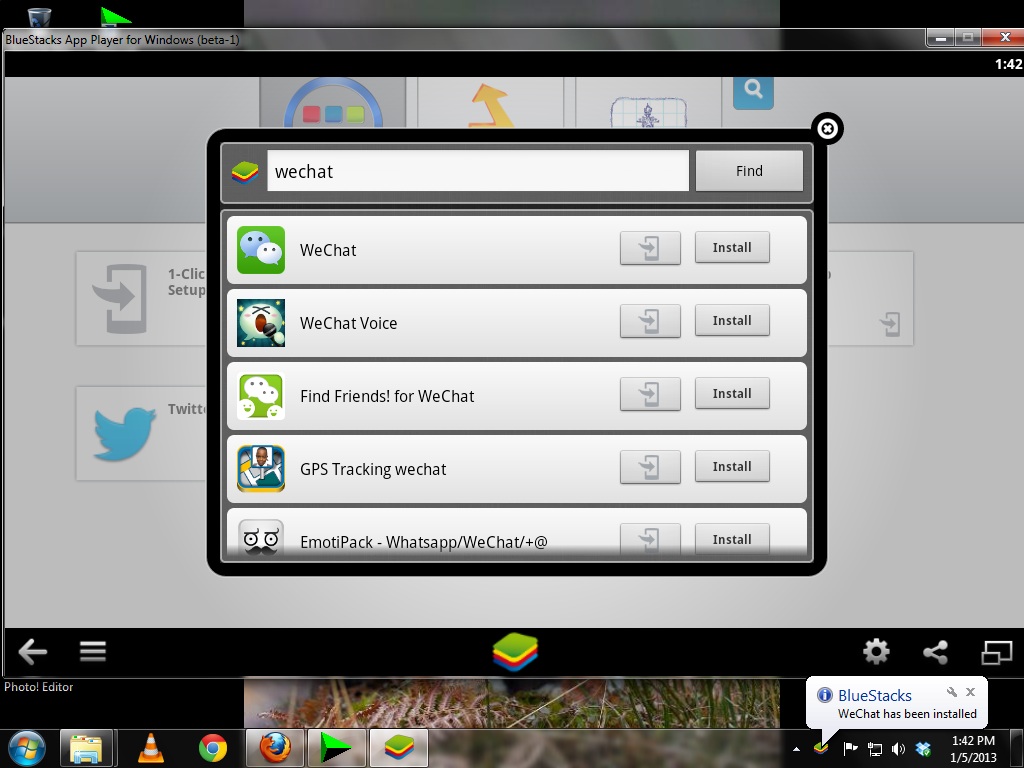Select the WeChat Voice result name

coord(348,323)
